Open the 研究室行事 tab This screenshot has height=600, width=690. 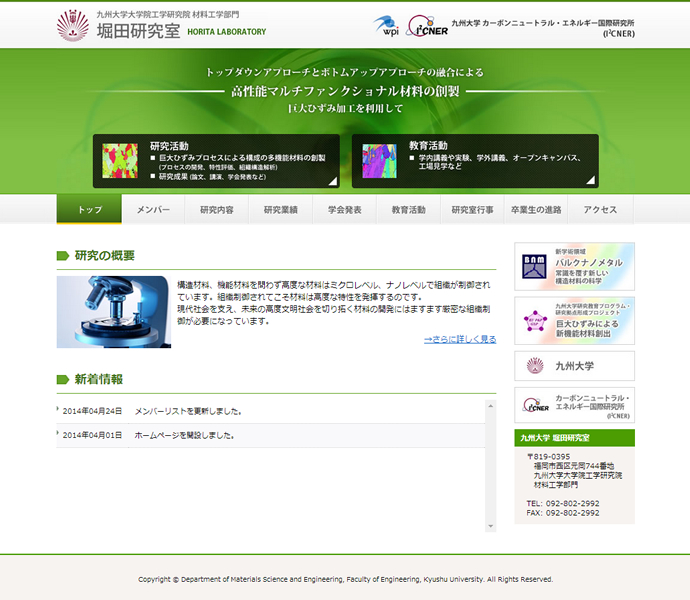[472, 210]
